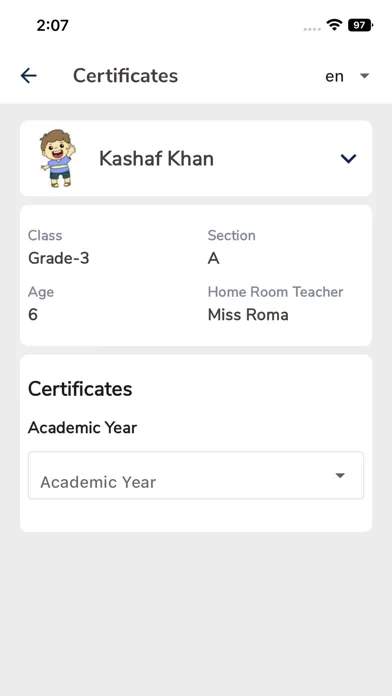Go back using the left arrow icon
The image size is (392, 696).
click(x=28, y=76)
